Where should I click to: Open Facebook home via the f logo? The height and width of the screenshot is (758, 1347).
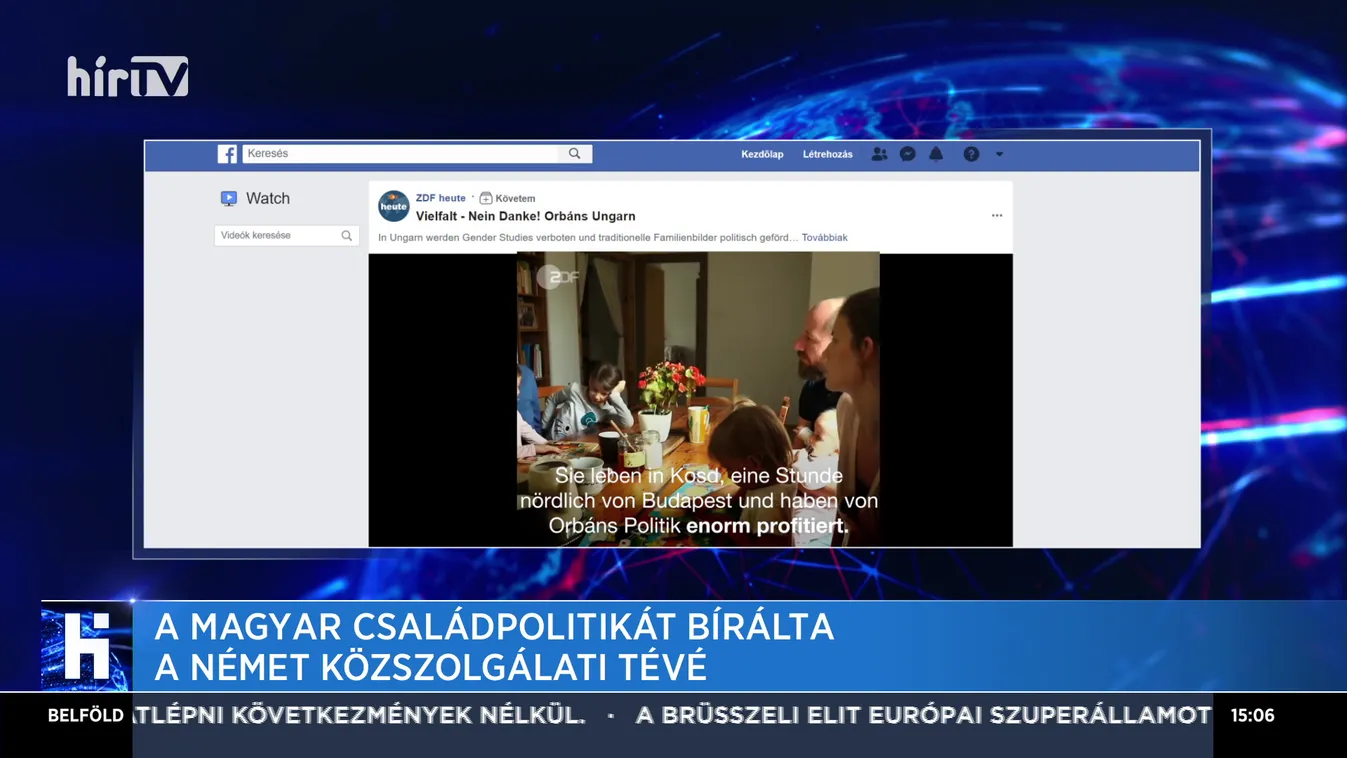pyautogui.click(x=227, y=153)
